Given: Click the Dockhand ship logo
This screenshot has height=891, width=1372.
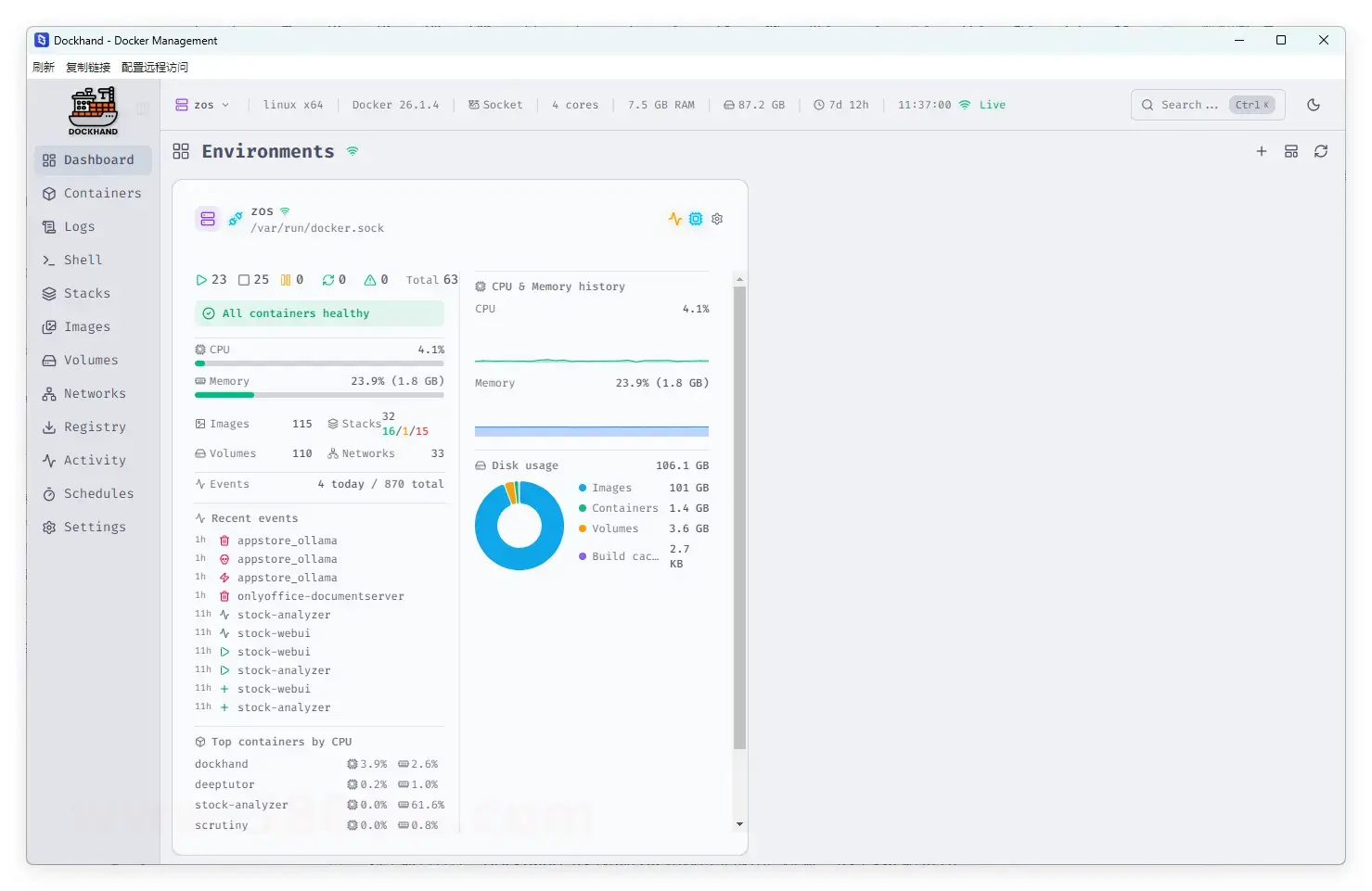Looking at the screenshot, I should pos(93,110).
